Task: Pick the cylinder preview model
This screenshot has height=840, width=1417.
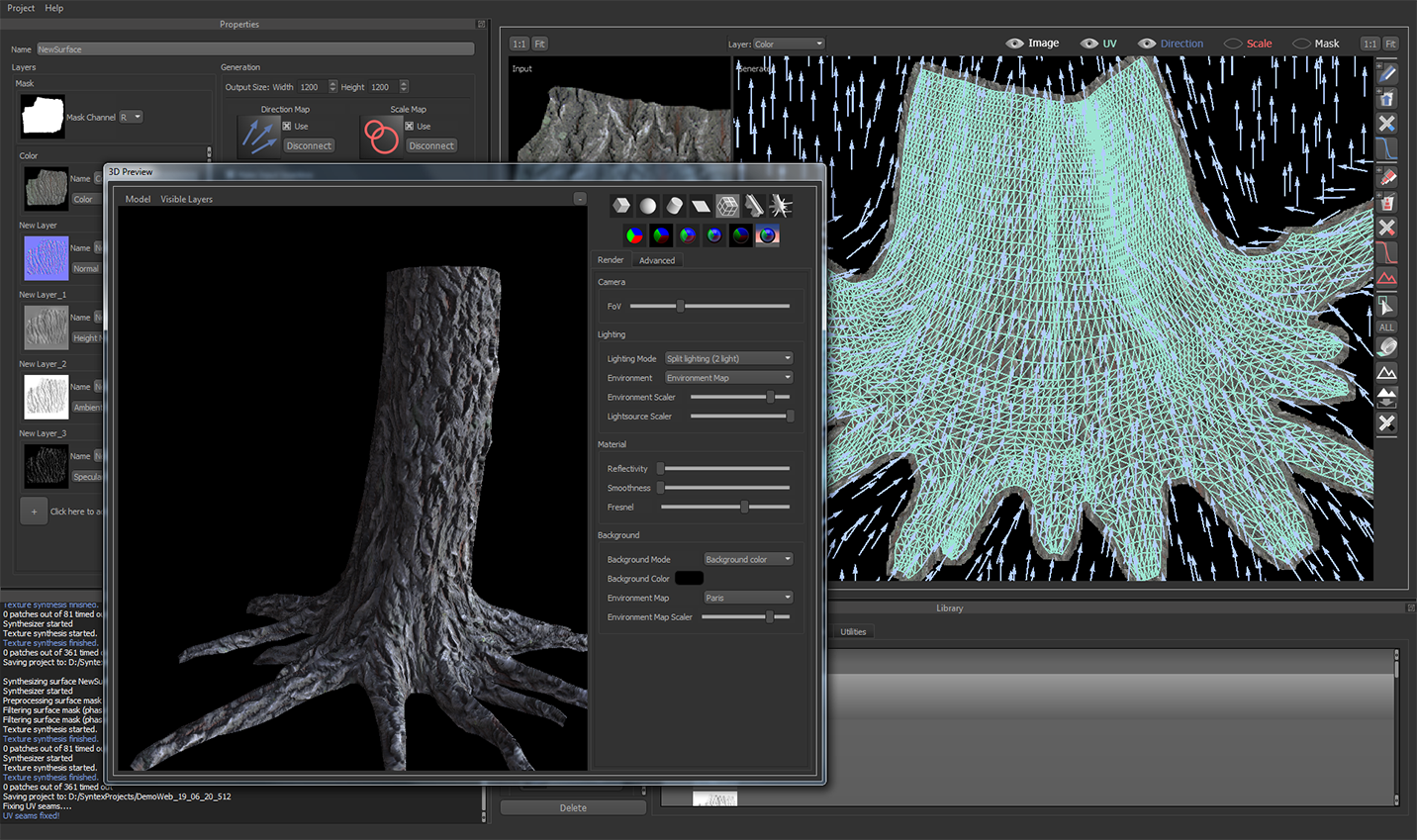Action: (x=674, y=206)
